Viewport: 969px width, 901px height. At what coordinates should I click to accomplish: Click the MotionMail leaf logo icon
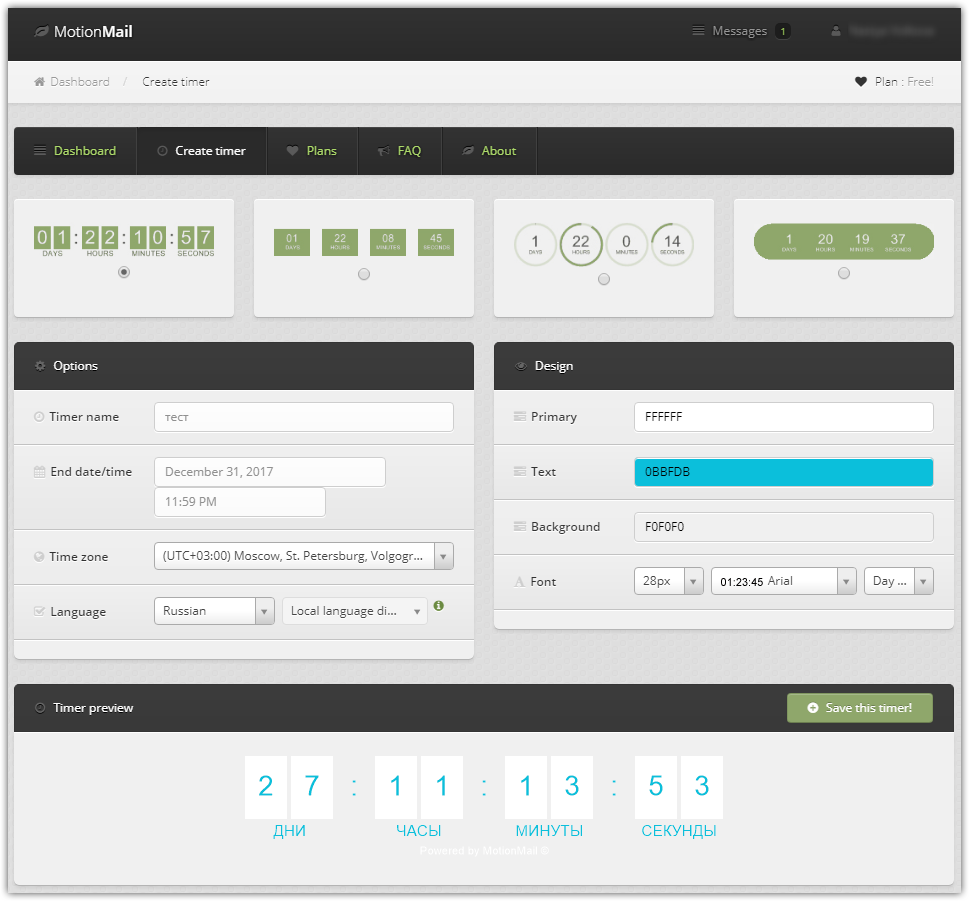click(x=41, y=32)
